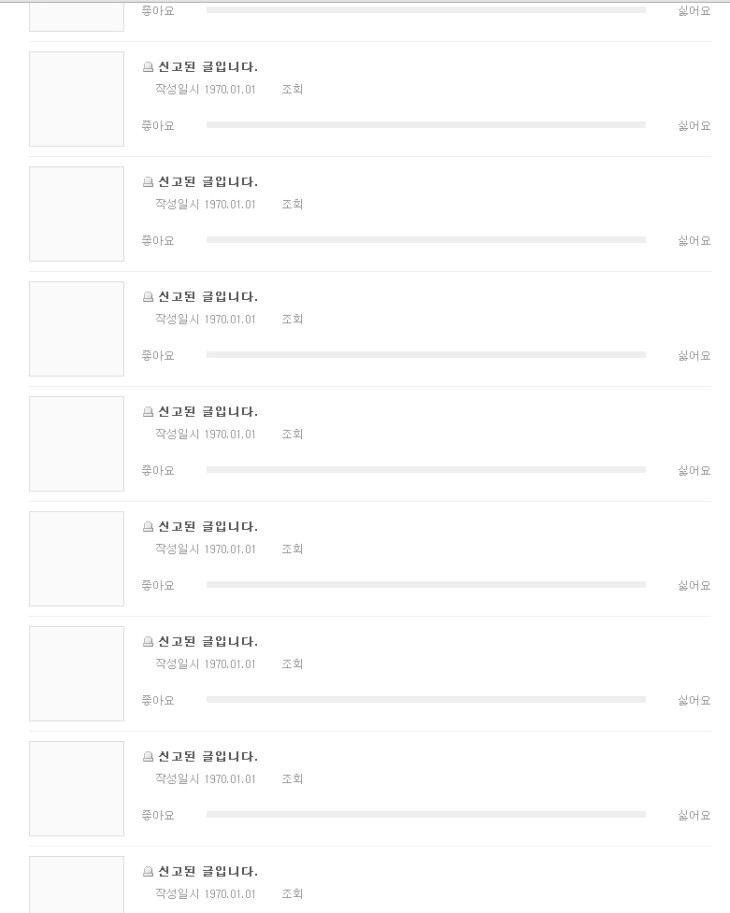This screenshot has height=913, width=730.
Task: Click lock icon on first fully visible post
Action: coord(148,67)
